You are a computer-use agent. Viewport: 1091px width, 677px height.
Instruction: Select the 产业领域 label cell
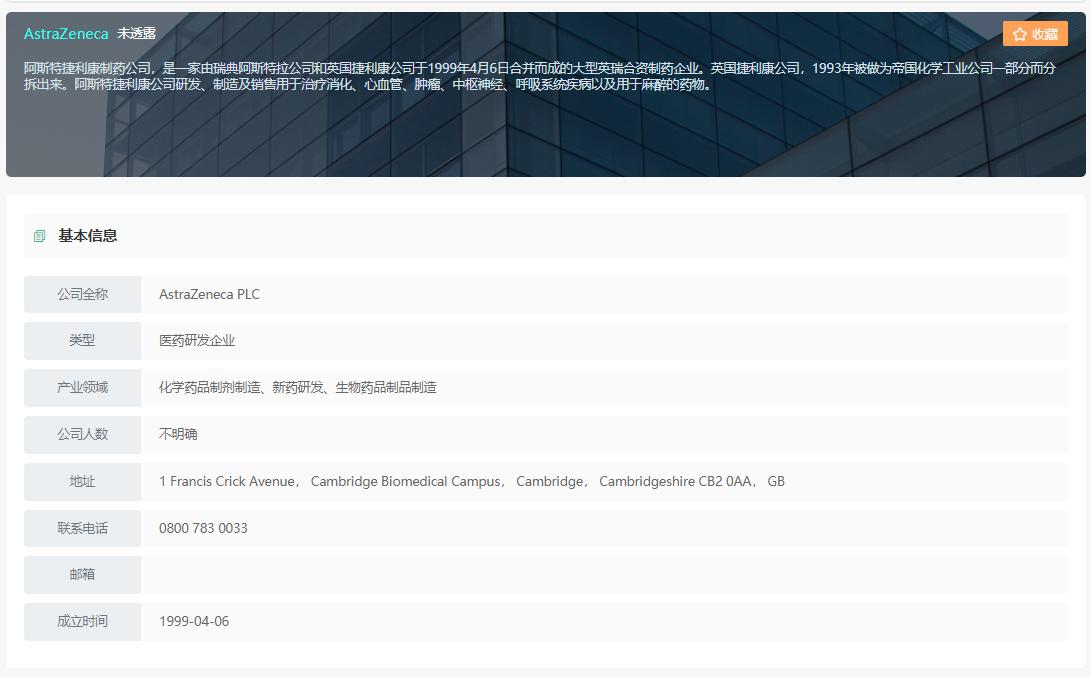[82, 387]
